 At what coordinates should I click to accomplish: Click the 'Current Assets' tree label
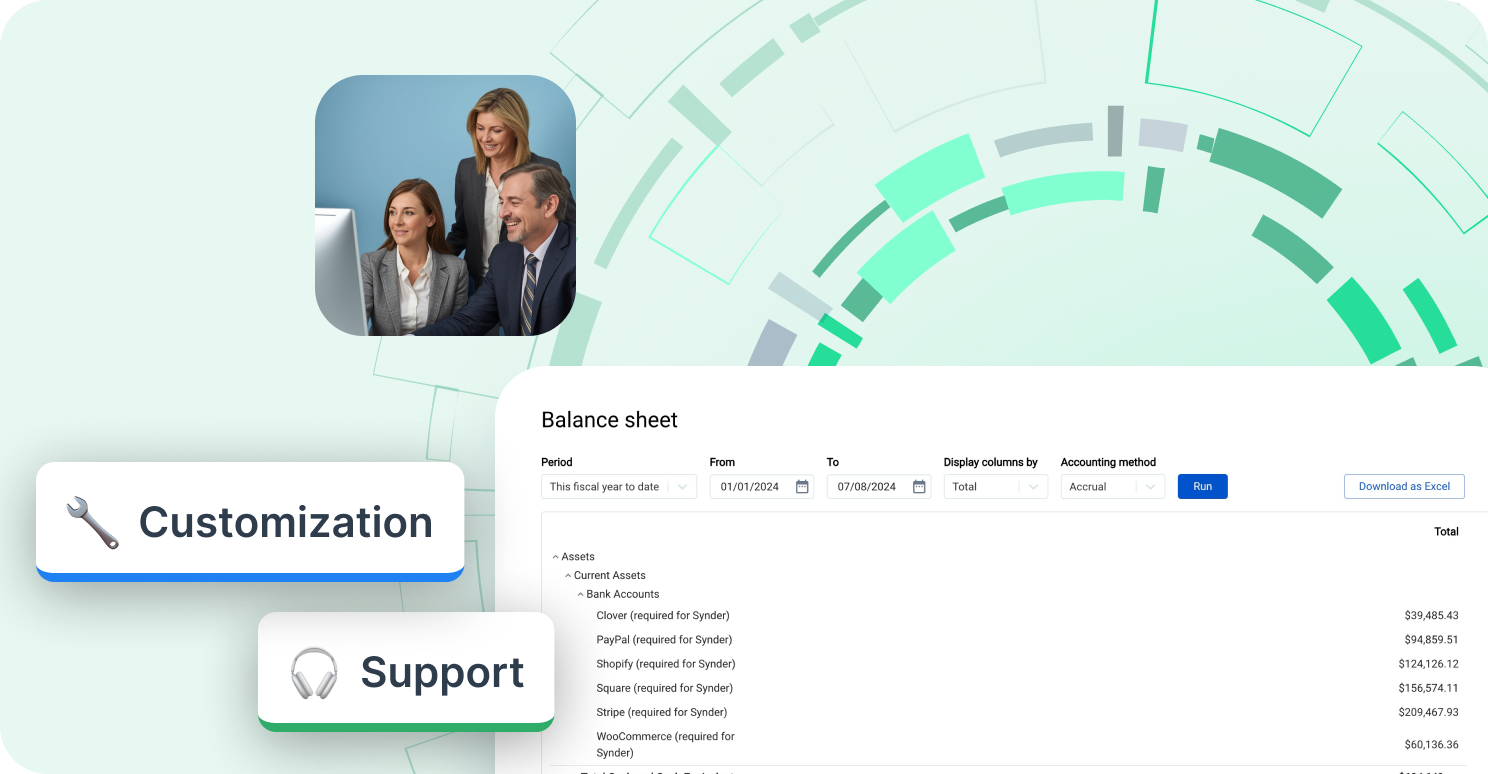click(610, 576)
